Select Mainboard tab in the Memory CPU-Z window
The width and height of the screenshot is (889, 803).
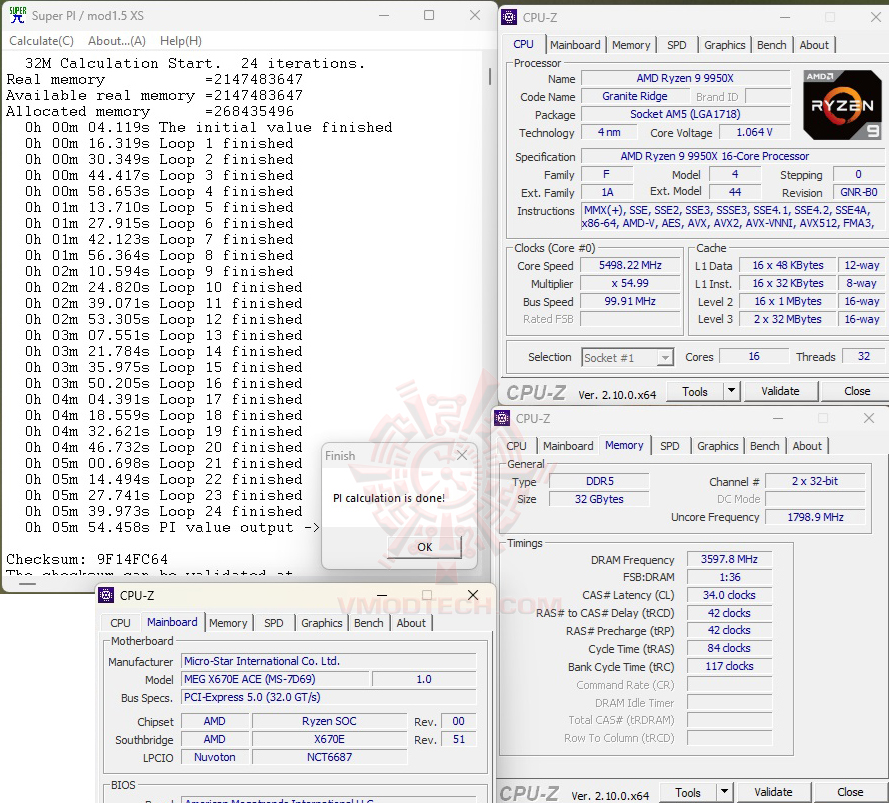tap(568, 446)
